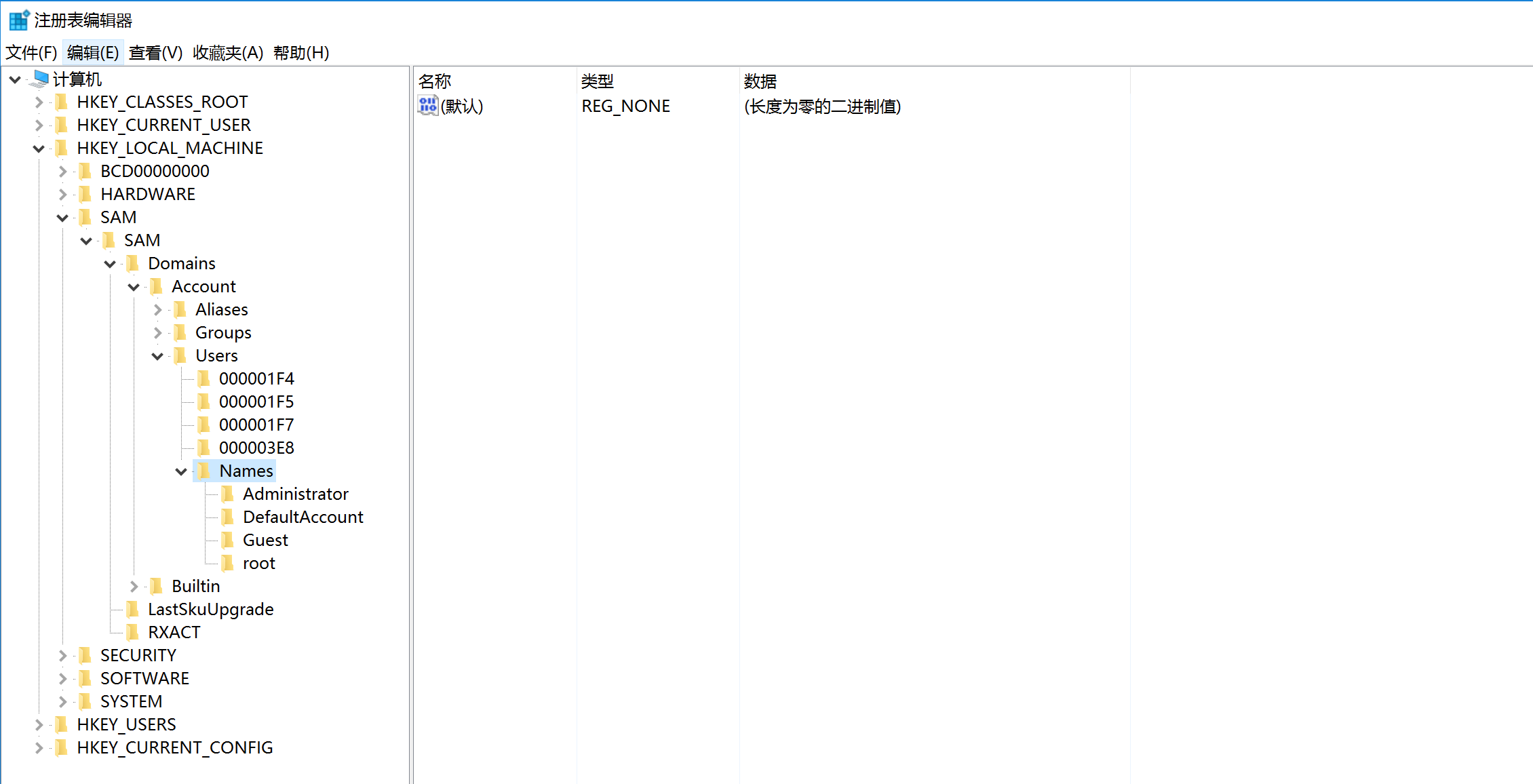Expand the HKEY_CLASSES_ROOT node
The height and width of the screenshot is (784, 1533).
[x=39, y=102]
